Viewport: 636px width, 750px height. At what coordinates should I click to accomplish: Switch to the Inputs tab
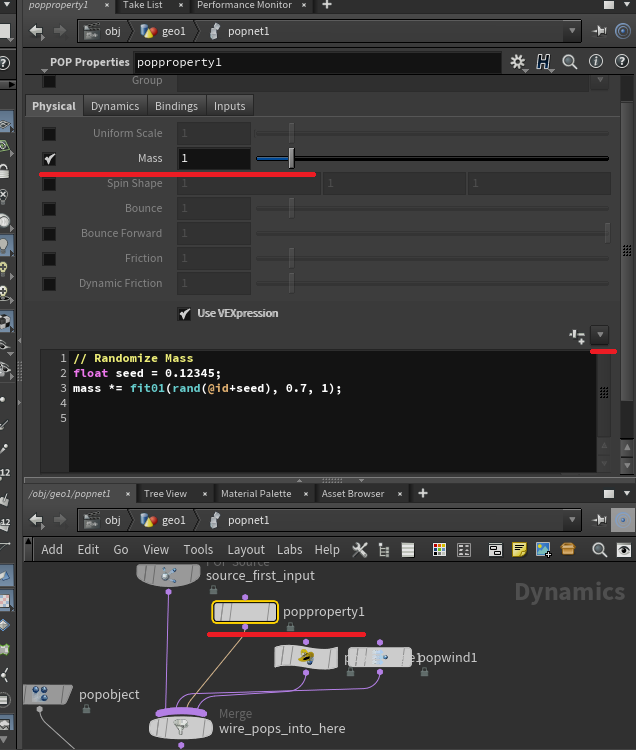[230, 106]
